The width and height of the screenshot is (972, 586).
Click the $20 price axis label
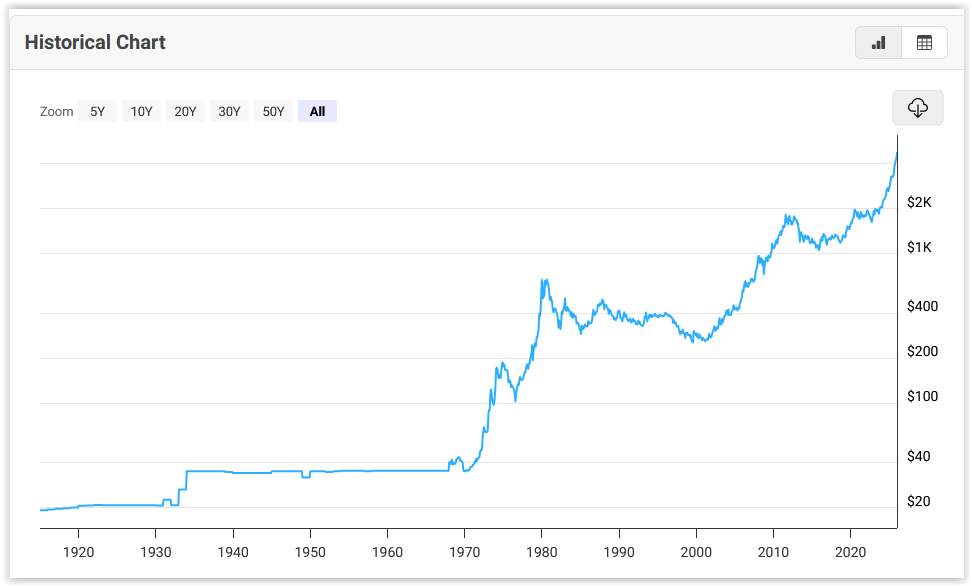[x=919, y=501]
